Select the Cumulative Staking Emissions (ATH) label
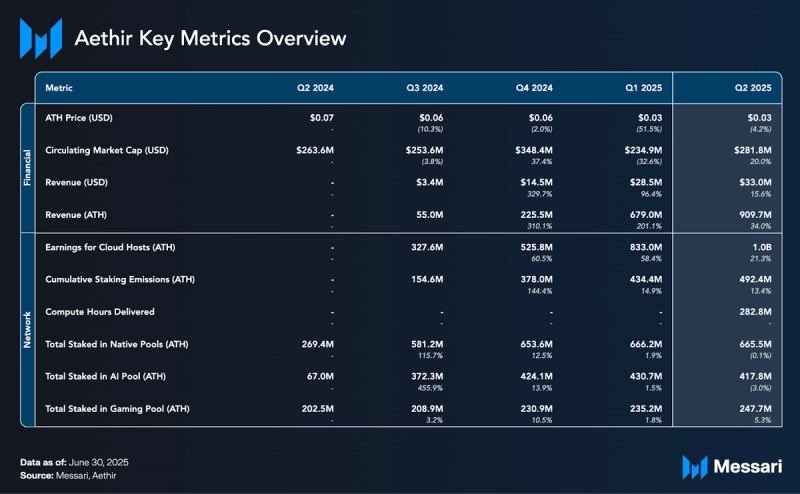 [x=120, y=279]
